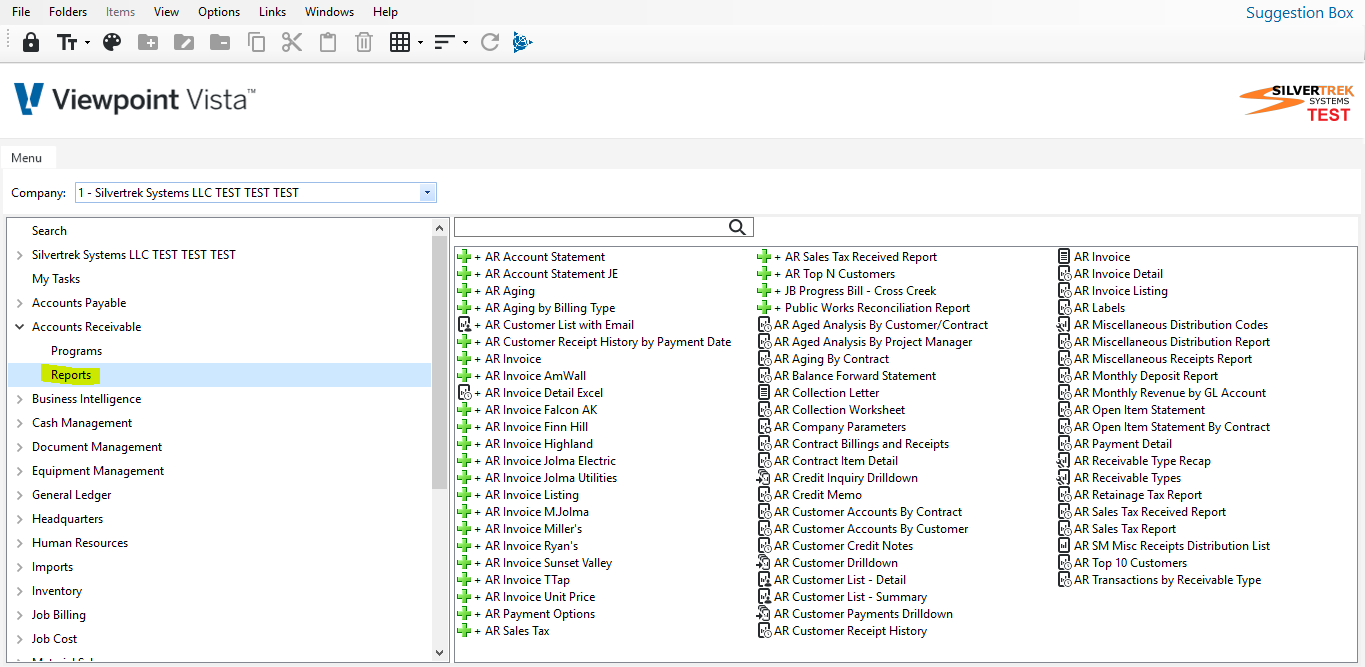Click the grid view icon

(x=400, y=42)
